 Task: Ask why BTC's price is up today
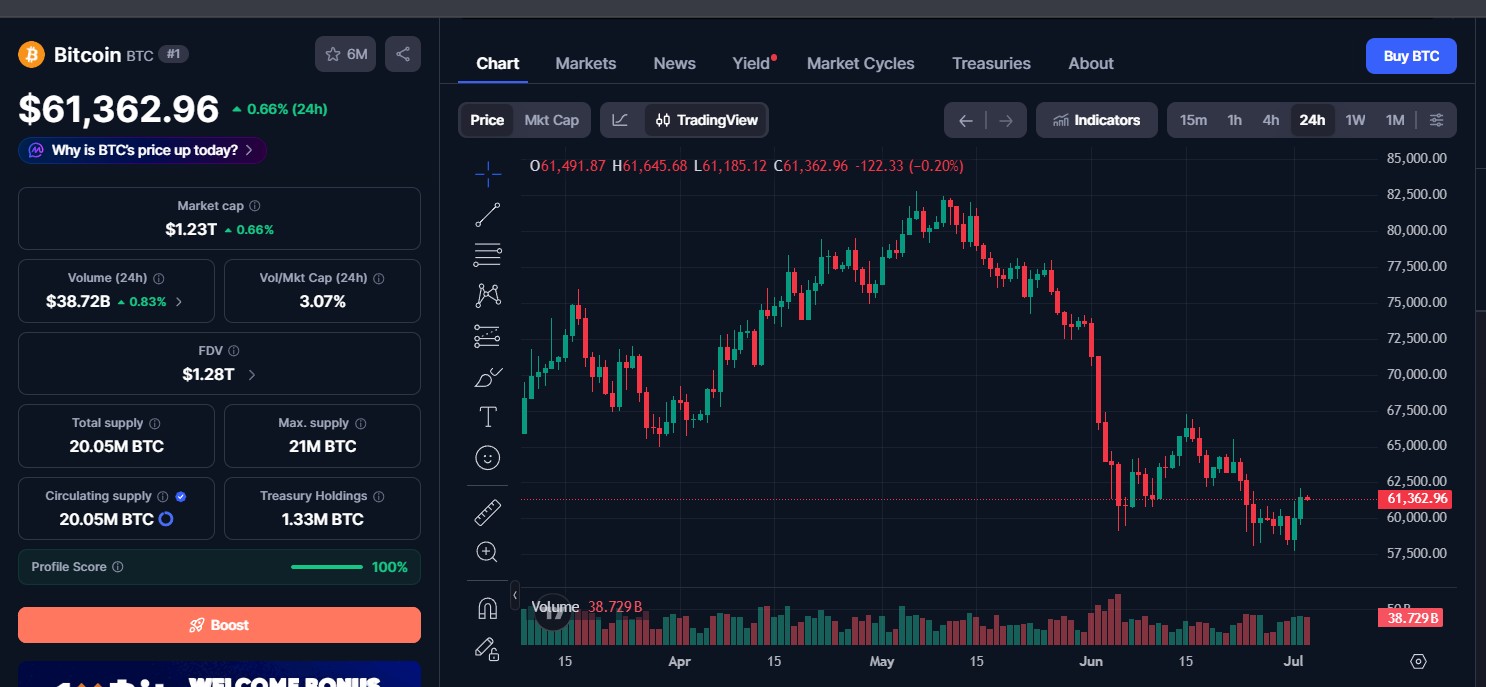coord(142,150)
